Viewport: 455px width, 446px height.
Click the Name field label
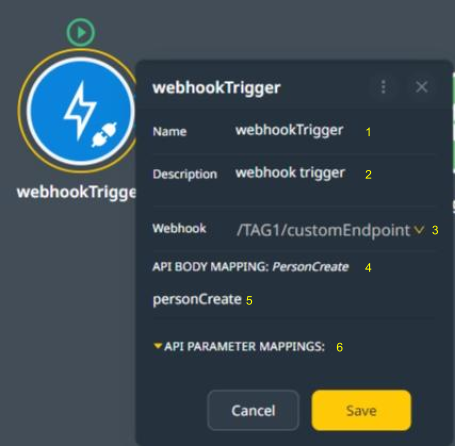(170, 131)
